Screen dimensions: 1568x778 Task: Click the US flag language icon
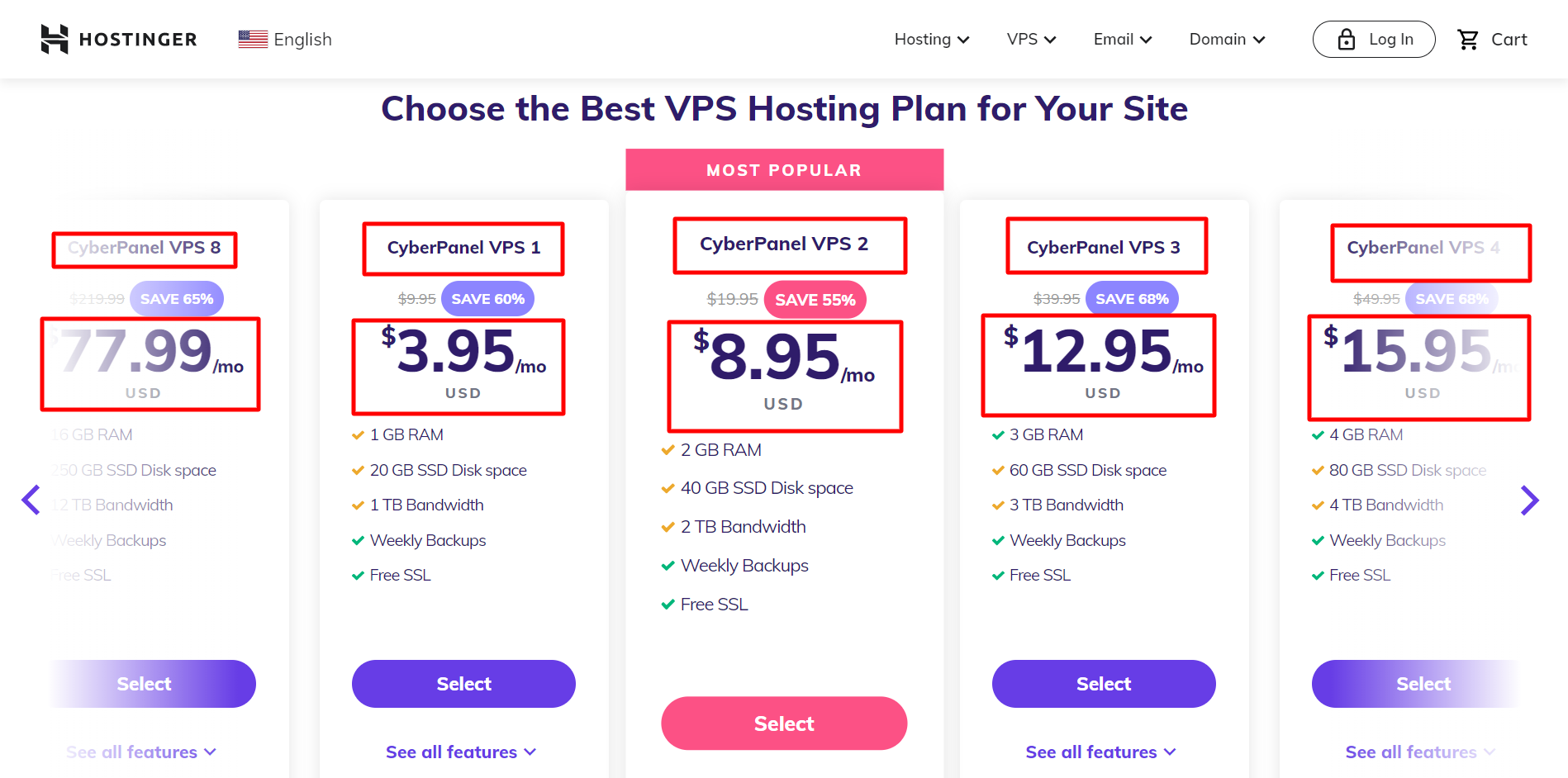(253, 39)
